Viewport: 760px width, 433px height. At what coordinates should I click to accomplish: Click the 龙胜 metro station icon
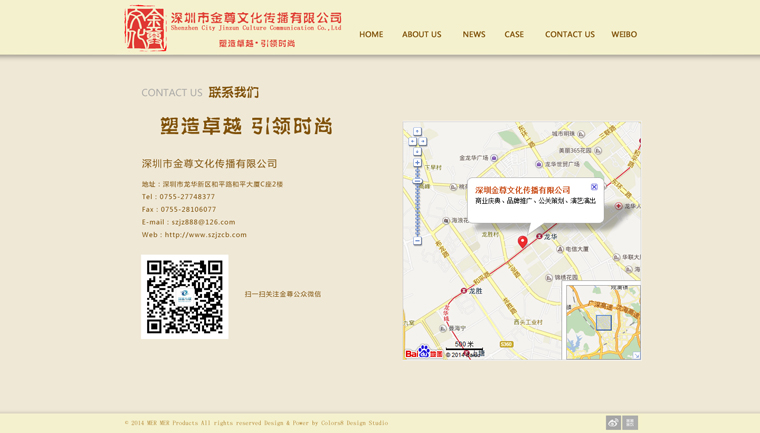[464, 291]
